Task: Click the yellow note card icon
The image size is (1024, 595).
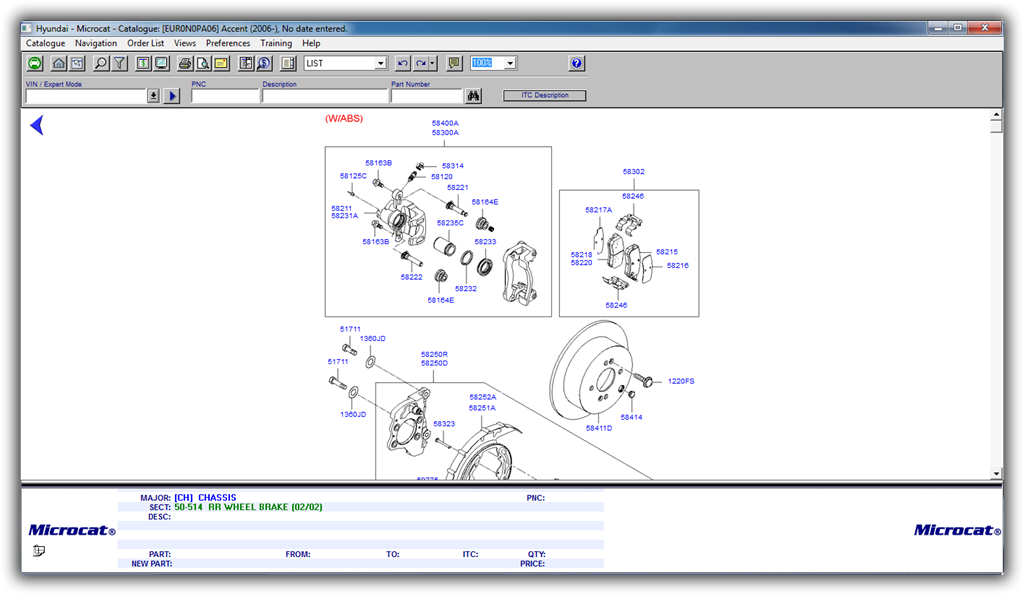Action: pyautogui.click(x=221, y=63)
